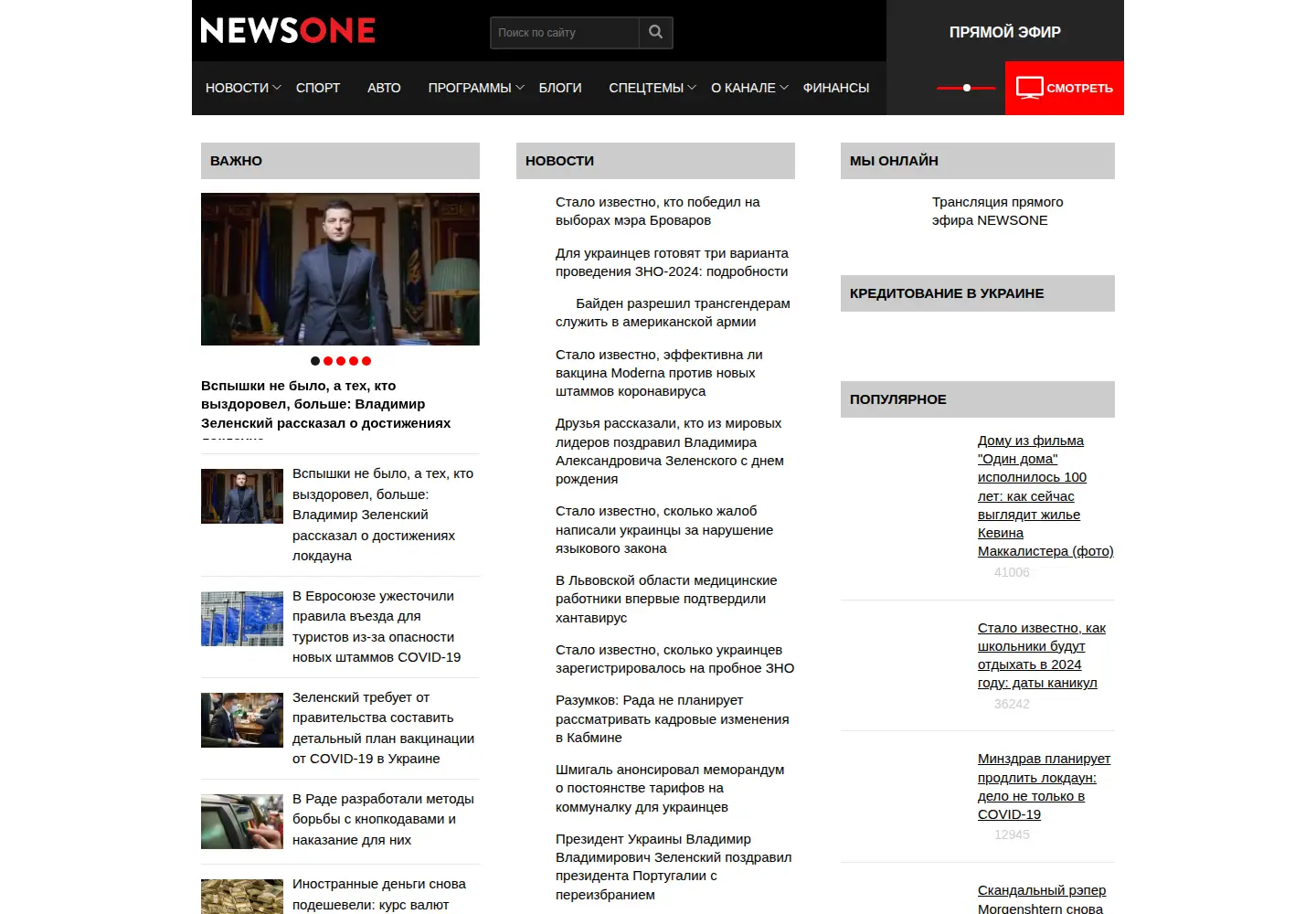Open popular article about Один дома house
Viewport: 1316px width, 914px height.
(x=1045, y=495)
